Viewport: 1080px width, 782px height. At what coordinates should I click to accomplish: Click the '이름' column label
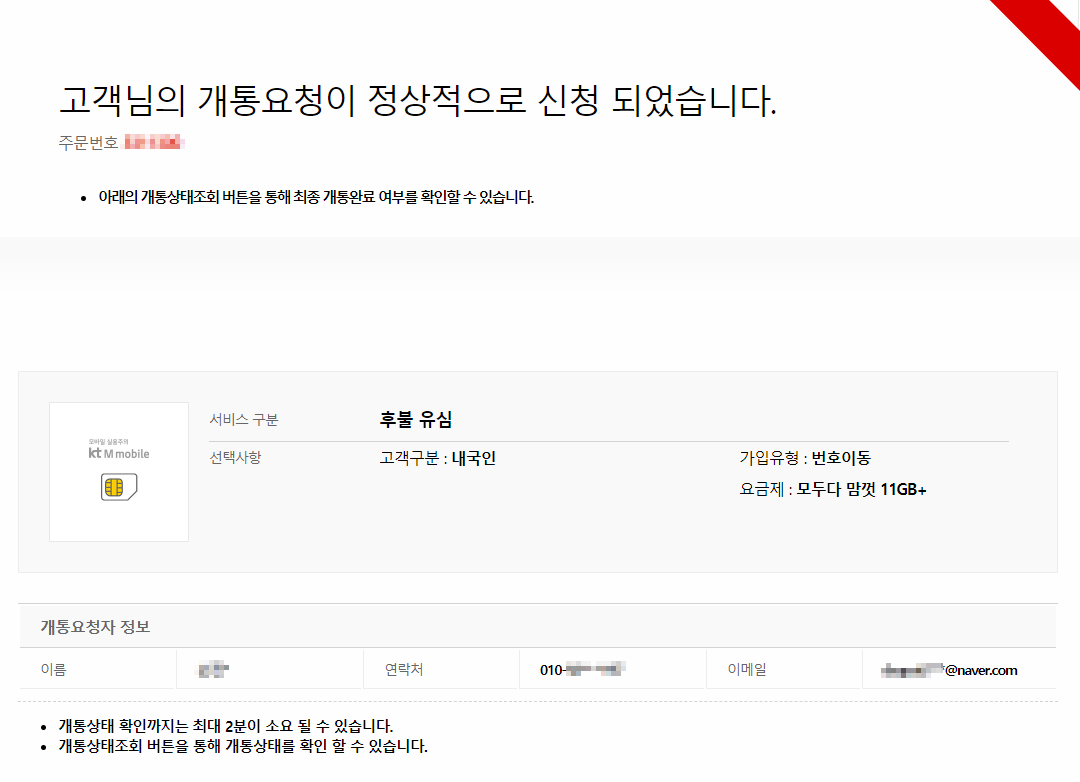coord(54,669)
